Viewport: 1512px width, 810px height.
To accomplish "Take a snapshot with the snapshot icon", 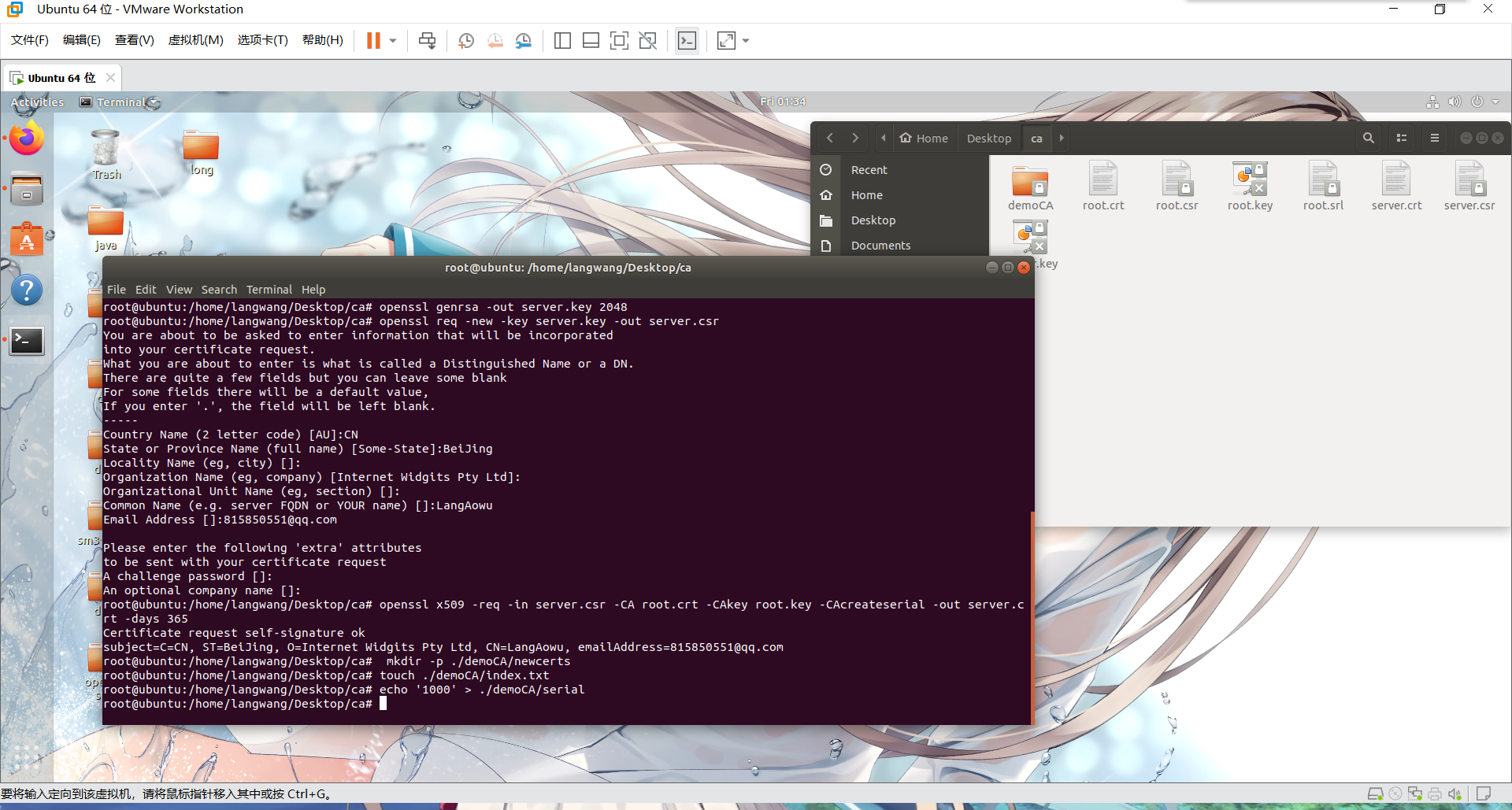I will pyautogui.click(x=466, y=40).
